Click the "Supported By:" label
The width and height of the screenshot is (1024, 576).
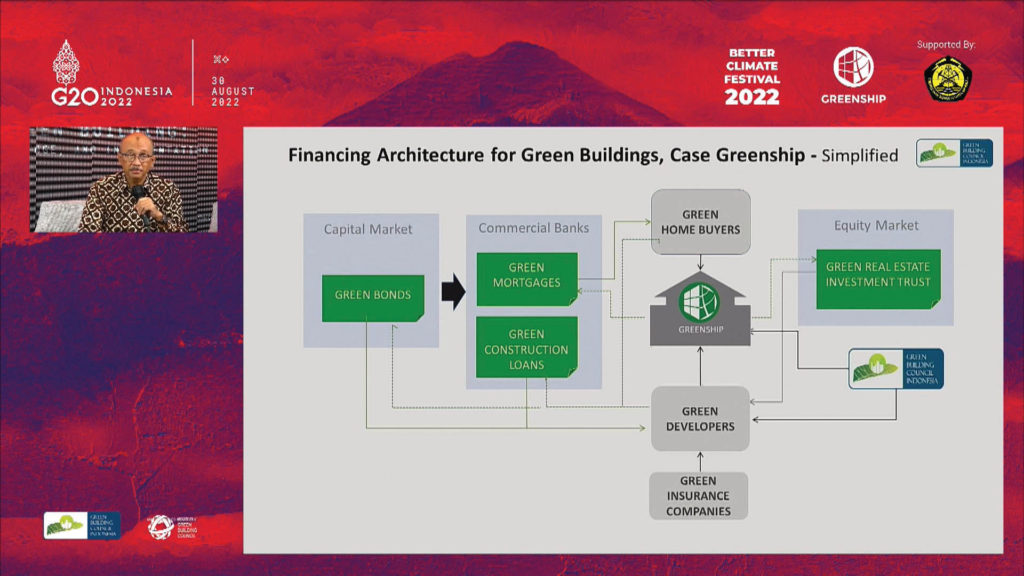click(x=946, y=44)
